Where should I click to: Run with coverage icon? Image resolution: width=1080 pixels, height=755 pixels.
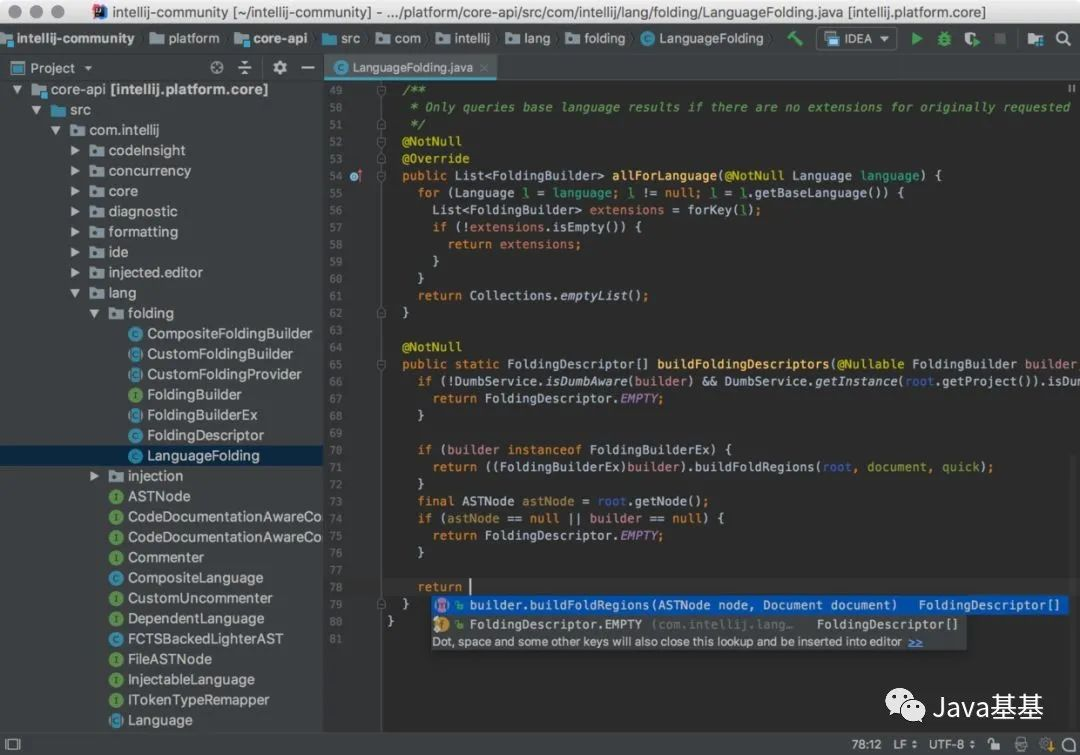[x=971, y=39]
